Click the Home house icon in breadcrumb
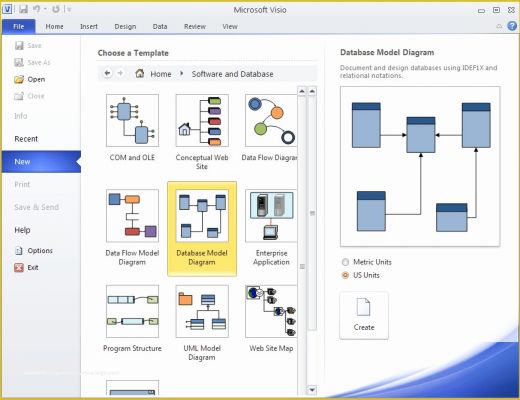Screen dimensions: 520x400 140,73
